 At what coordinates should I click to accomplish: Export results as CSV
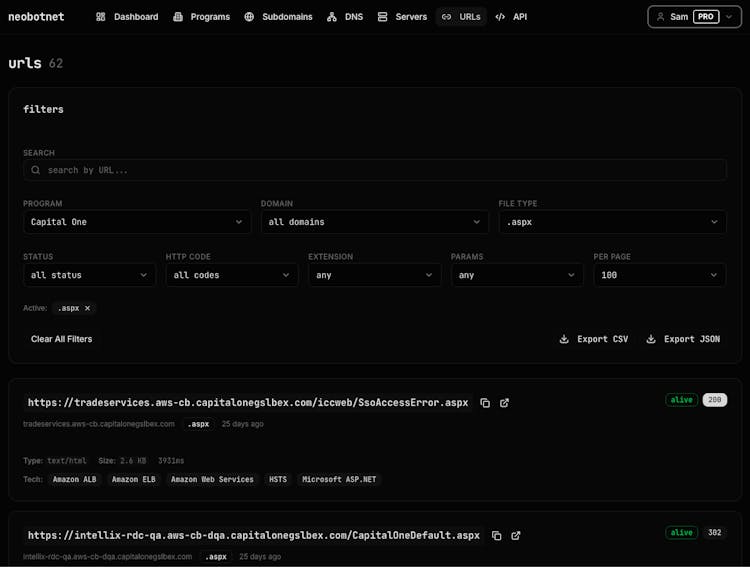coord(594,339)
